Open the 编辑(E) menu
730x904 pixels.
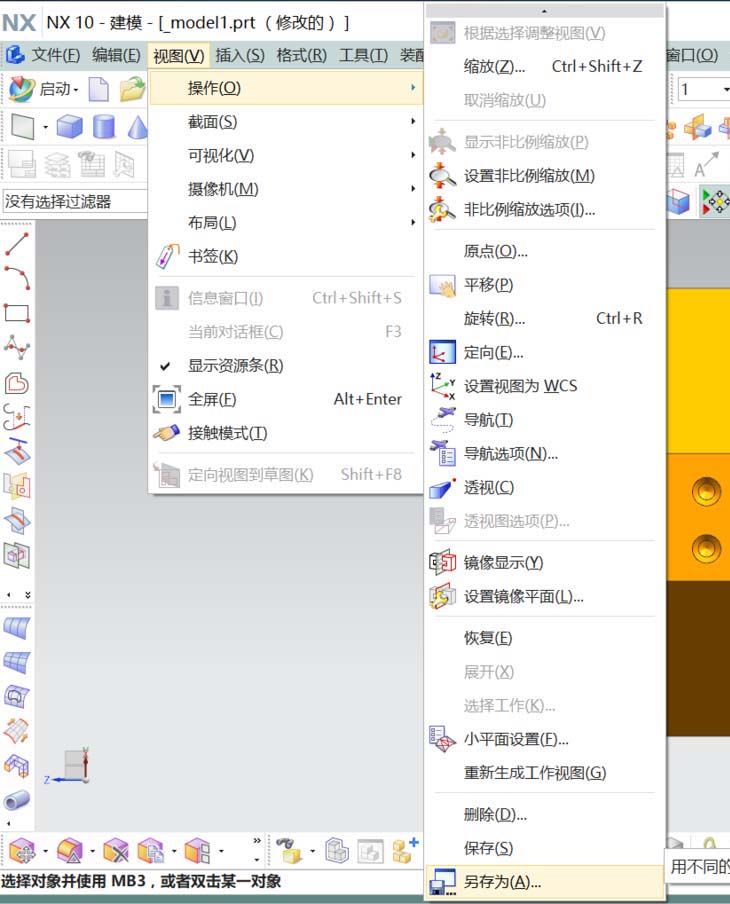point(116,55)
